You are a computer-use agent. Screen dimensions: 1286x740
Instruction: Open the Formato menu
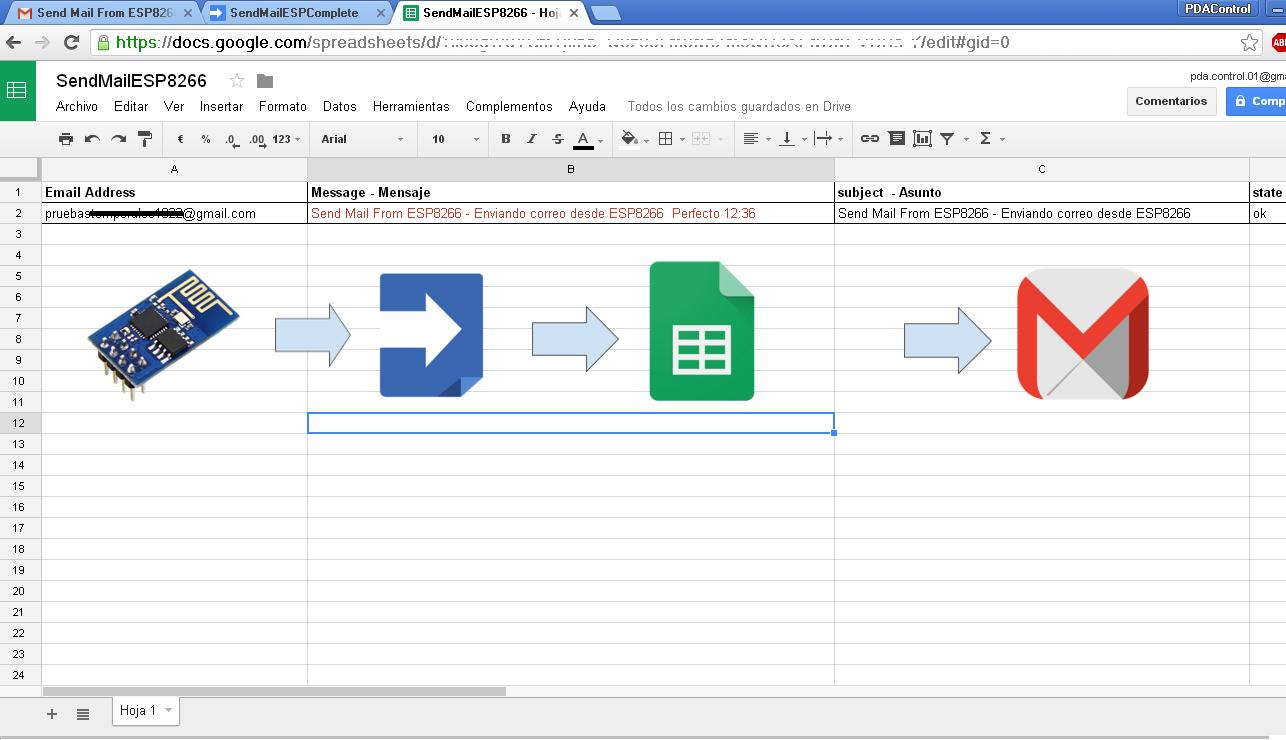(x=283, y=106)
